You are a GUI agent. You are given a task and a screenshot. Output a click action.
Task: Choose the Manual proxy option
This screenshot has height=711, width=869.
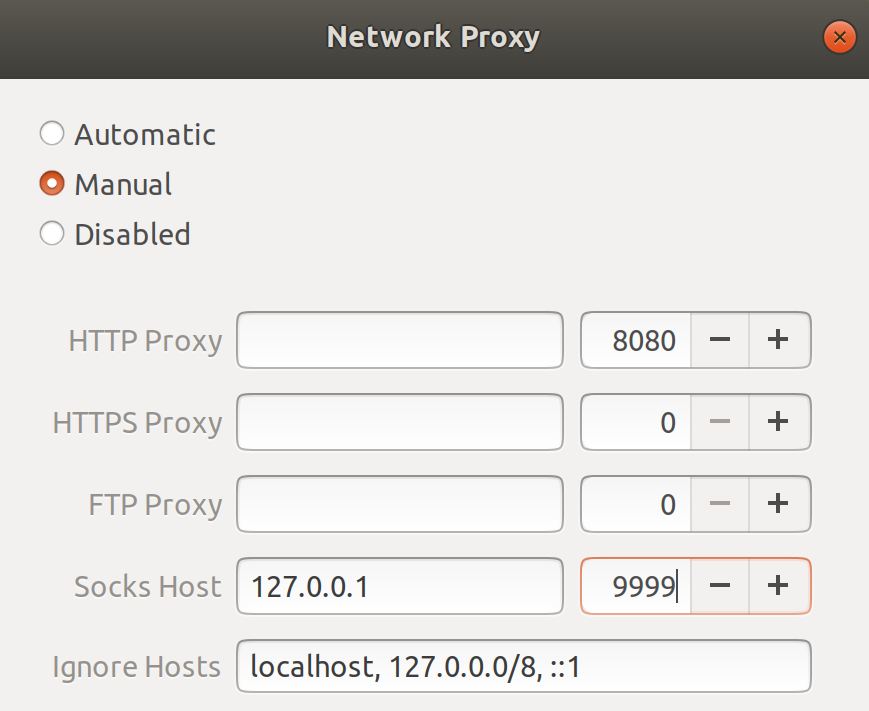(52, 184)
